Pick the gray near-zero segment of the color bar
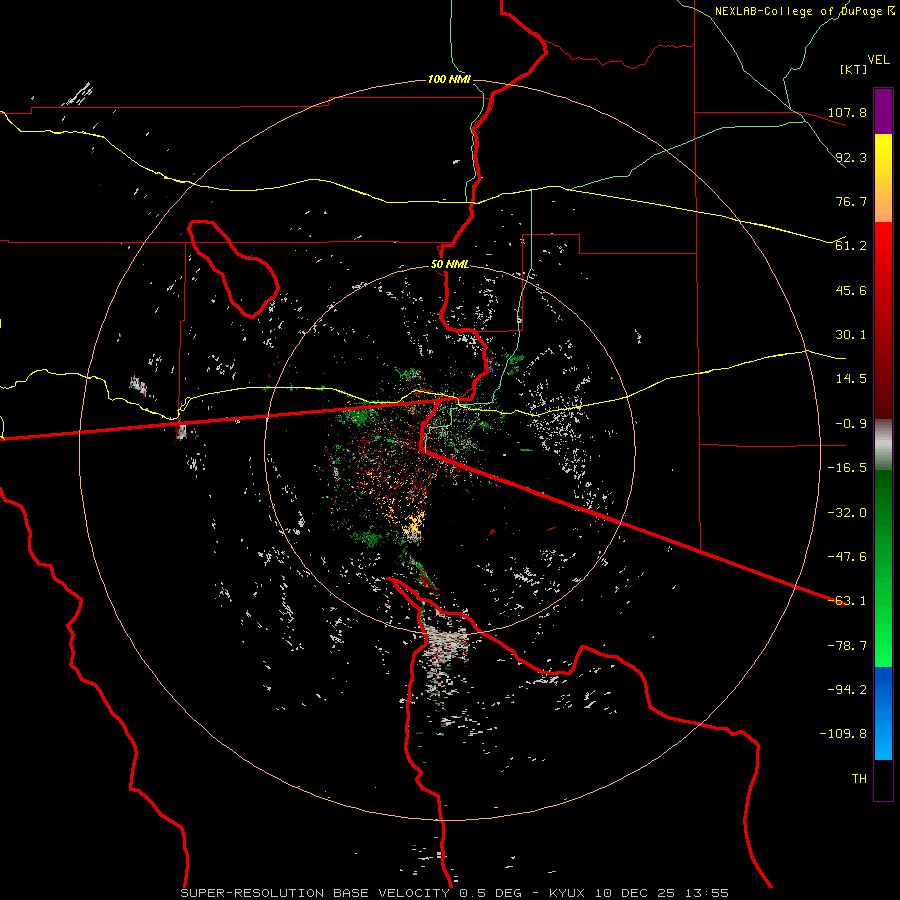This screenshot has width=900, height=900. click(883, 445)
